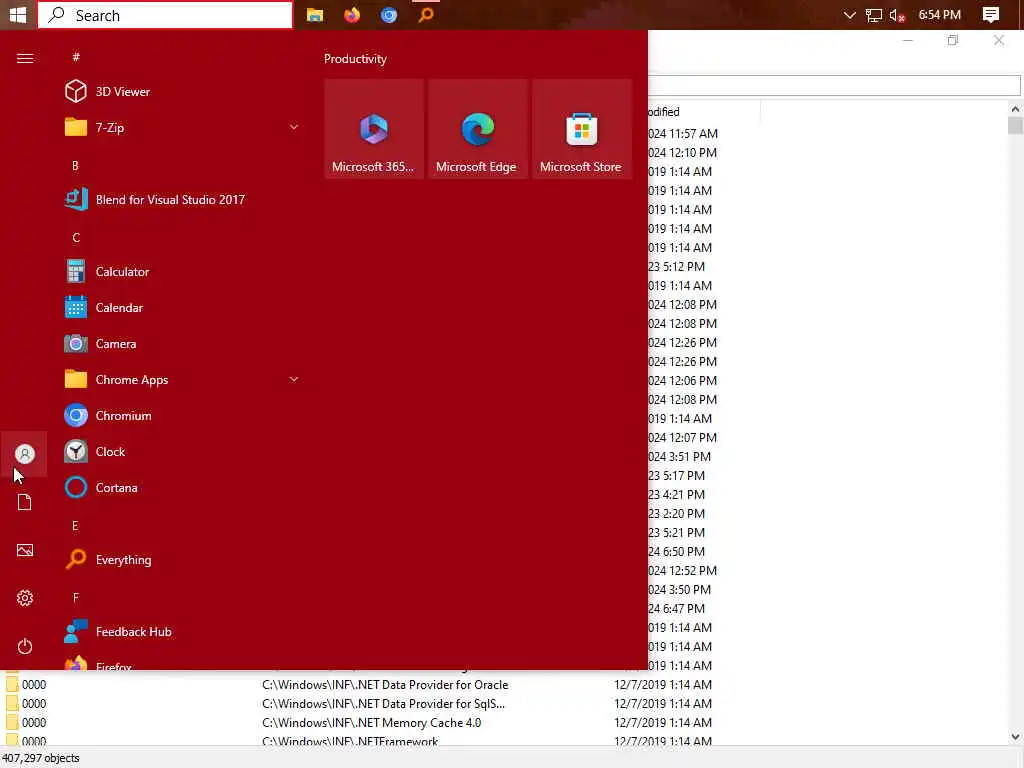Click the 12:52 PM date cell

683,570
